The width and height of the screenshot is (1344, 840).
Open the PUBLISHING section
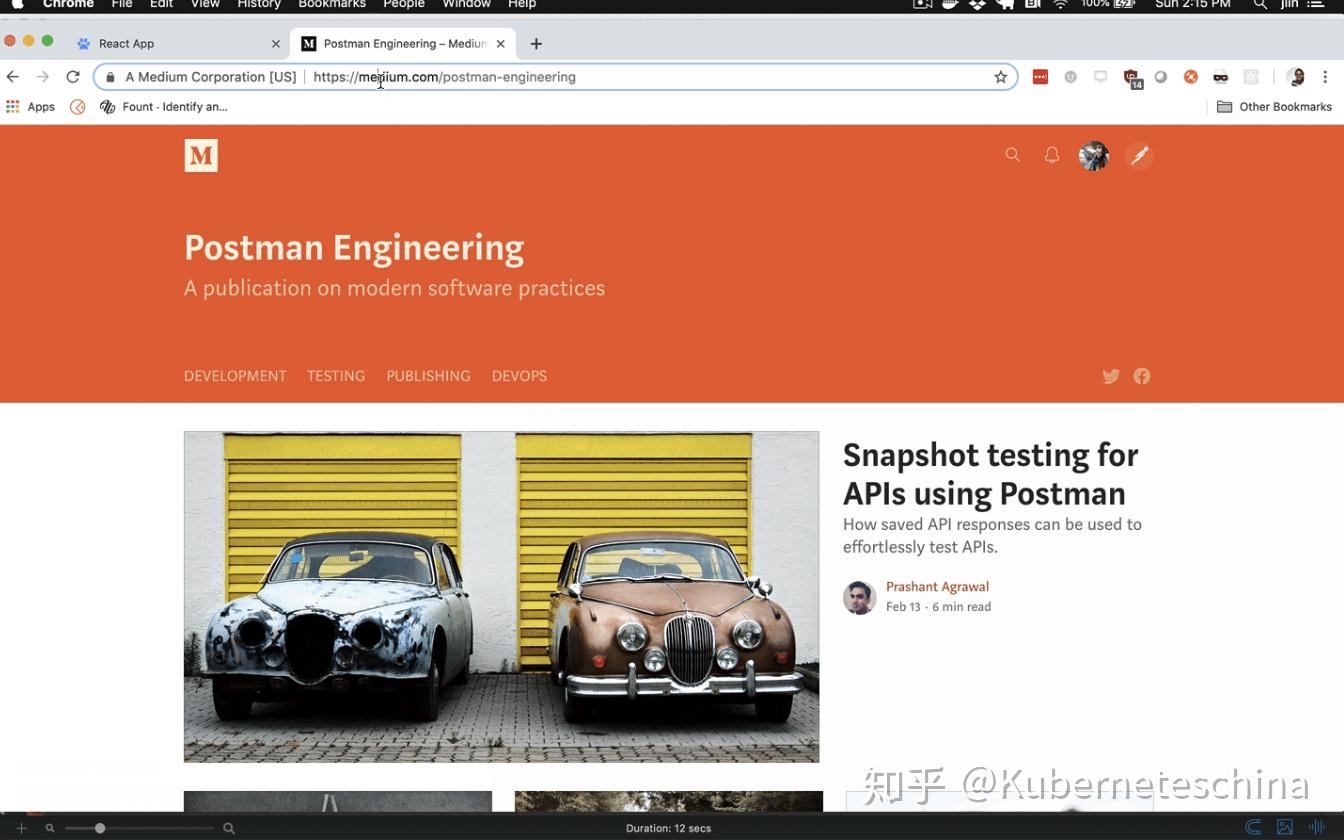coord(428,376)
